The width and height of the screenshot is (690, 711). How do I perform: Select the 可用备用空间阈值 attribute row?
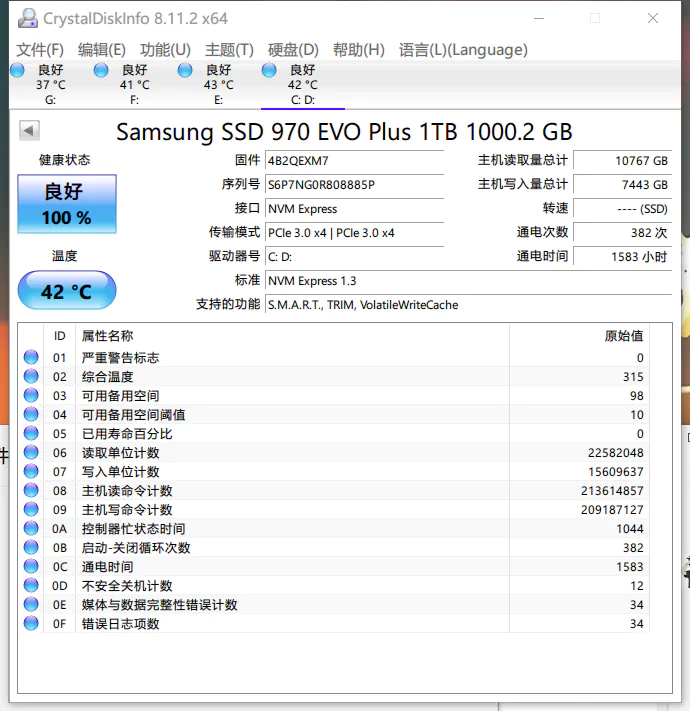pyautogui.click(x=335, y=414)
